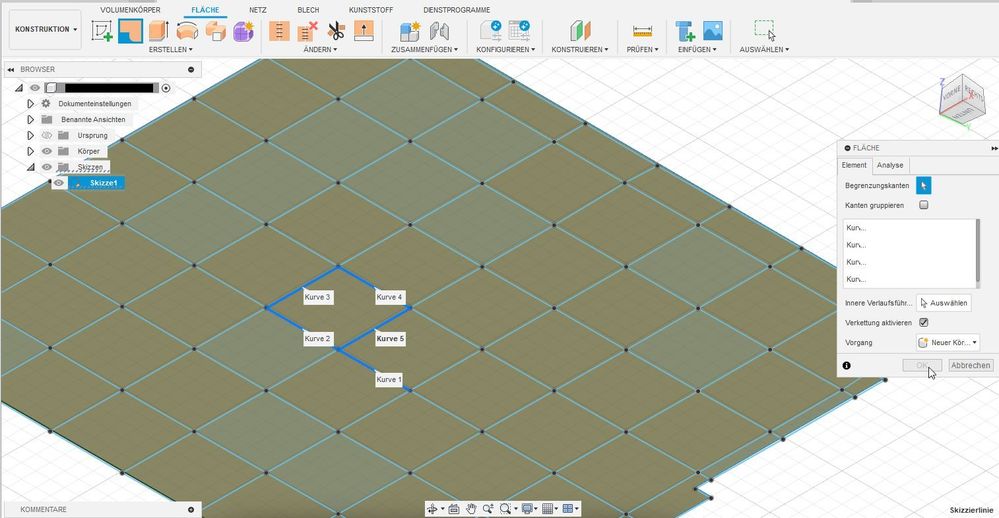
Task: Switch to VOLUMENKÖRPER tab
Action: tap(130, 10)
